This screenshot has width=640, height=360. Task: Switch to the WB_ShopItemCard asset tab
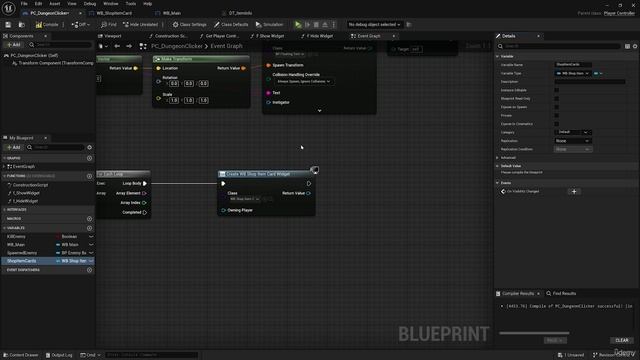coord(113,13)
